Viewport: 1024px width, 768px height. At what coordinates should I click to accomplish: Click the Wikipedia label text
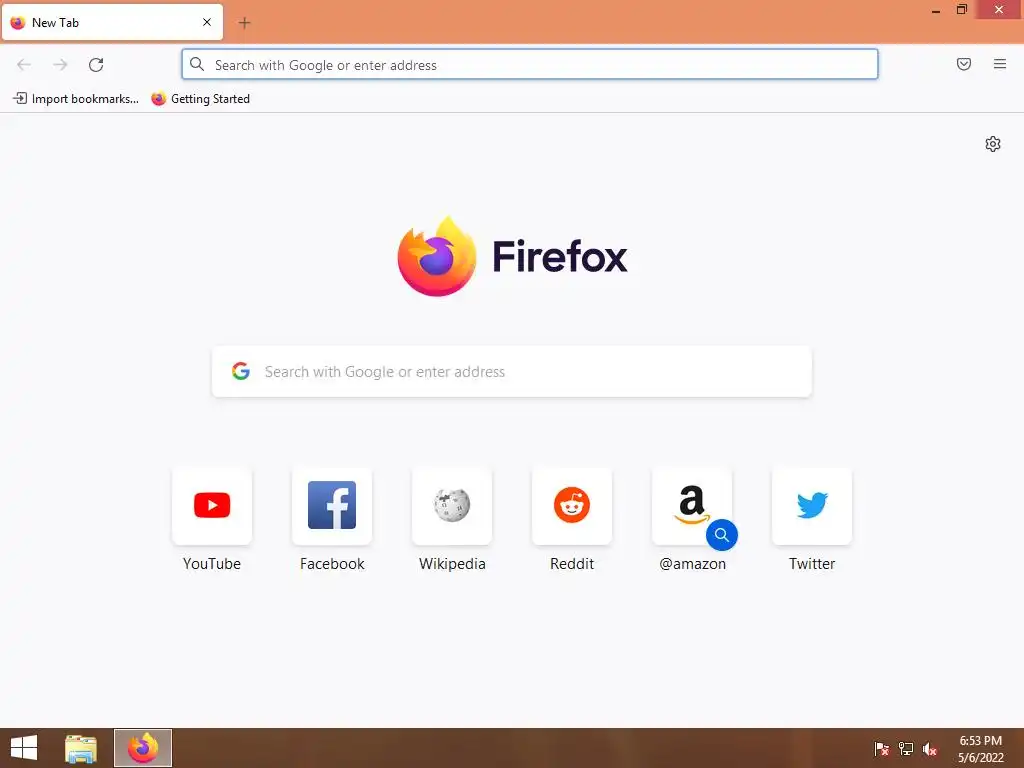coord(452,564)
